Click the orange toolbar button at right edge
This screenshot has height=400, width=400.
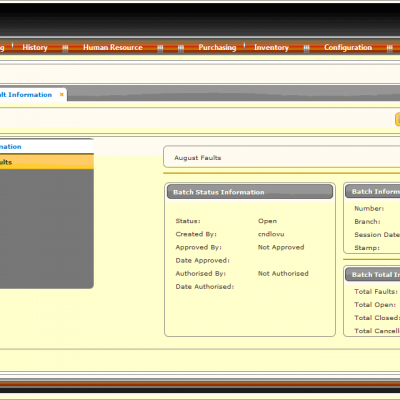coord(397,119)
